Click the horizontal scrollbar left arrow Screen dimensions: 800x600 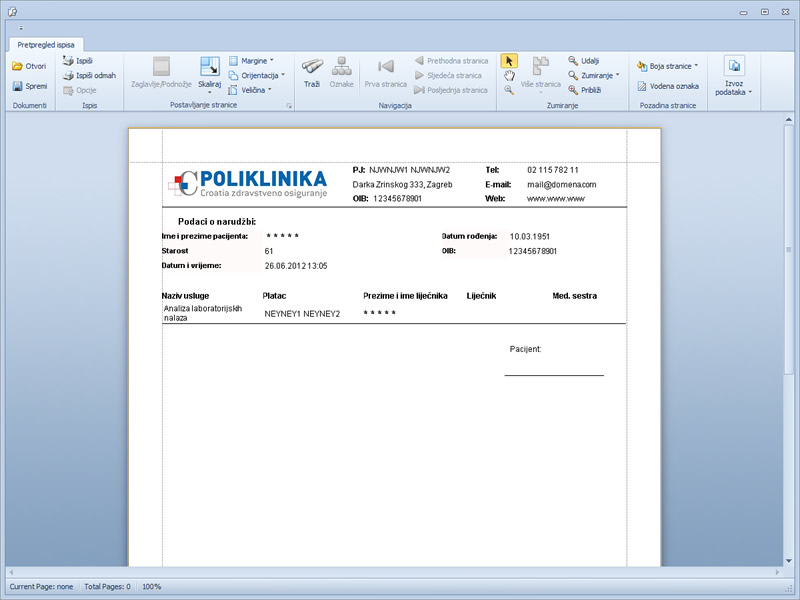pyautogui.click(x=11, y=572)
